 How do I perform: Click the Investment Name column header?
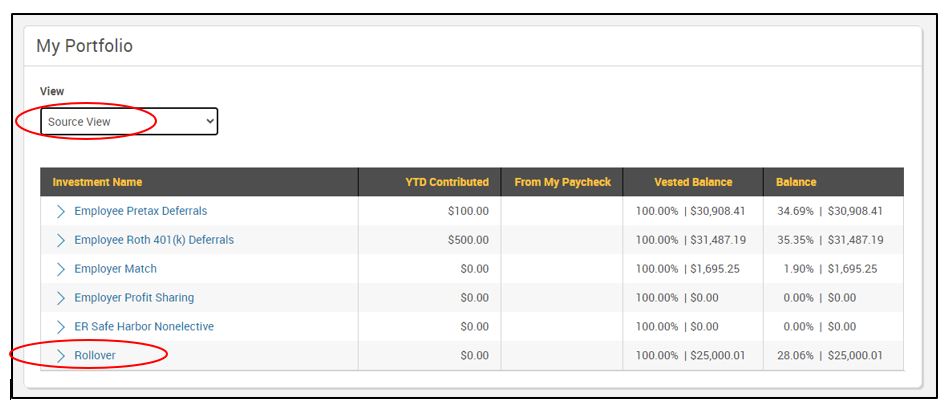point(97,182)
